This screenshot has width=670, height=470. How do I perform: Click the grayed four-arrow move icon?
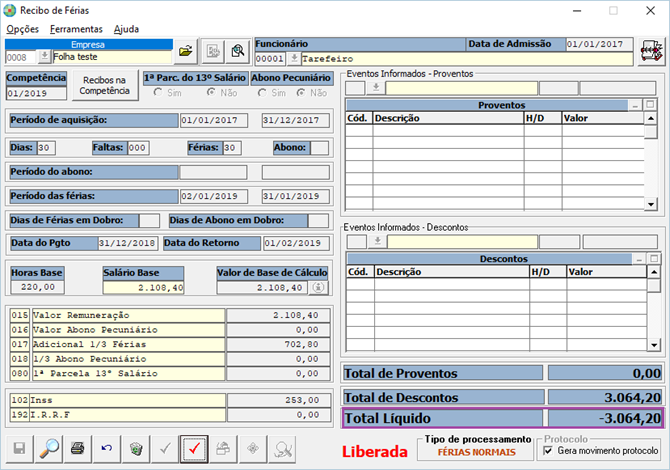tap(253, 449)
